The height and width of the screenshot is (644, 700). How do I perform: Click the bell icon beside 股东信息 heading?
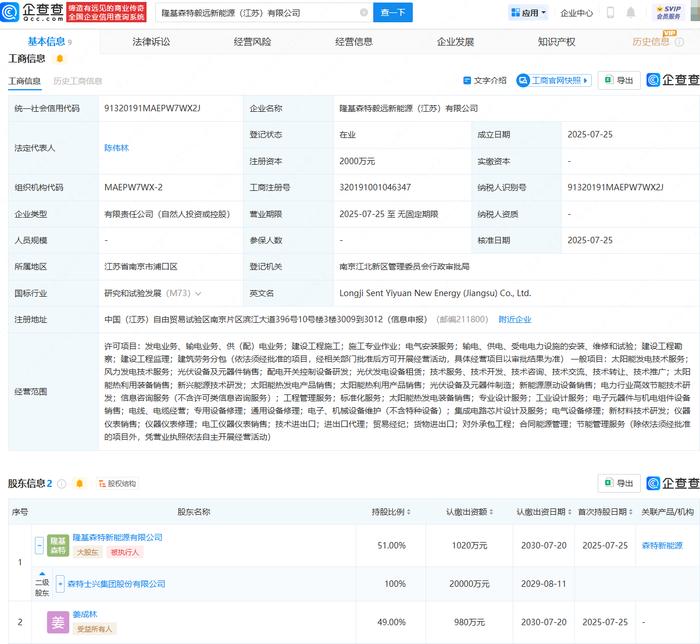pos(79,483)
